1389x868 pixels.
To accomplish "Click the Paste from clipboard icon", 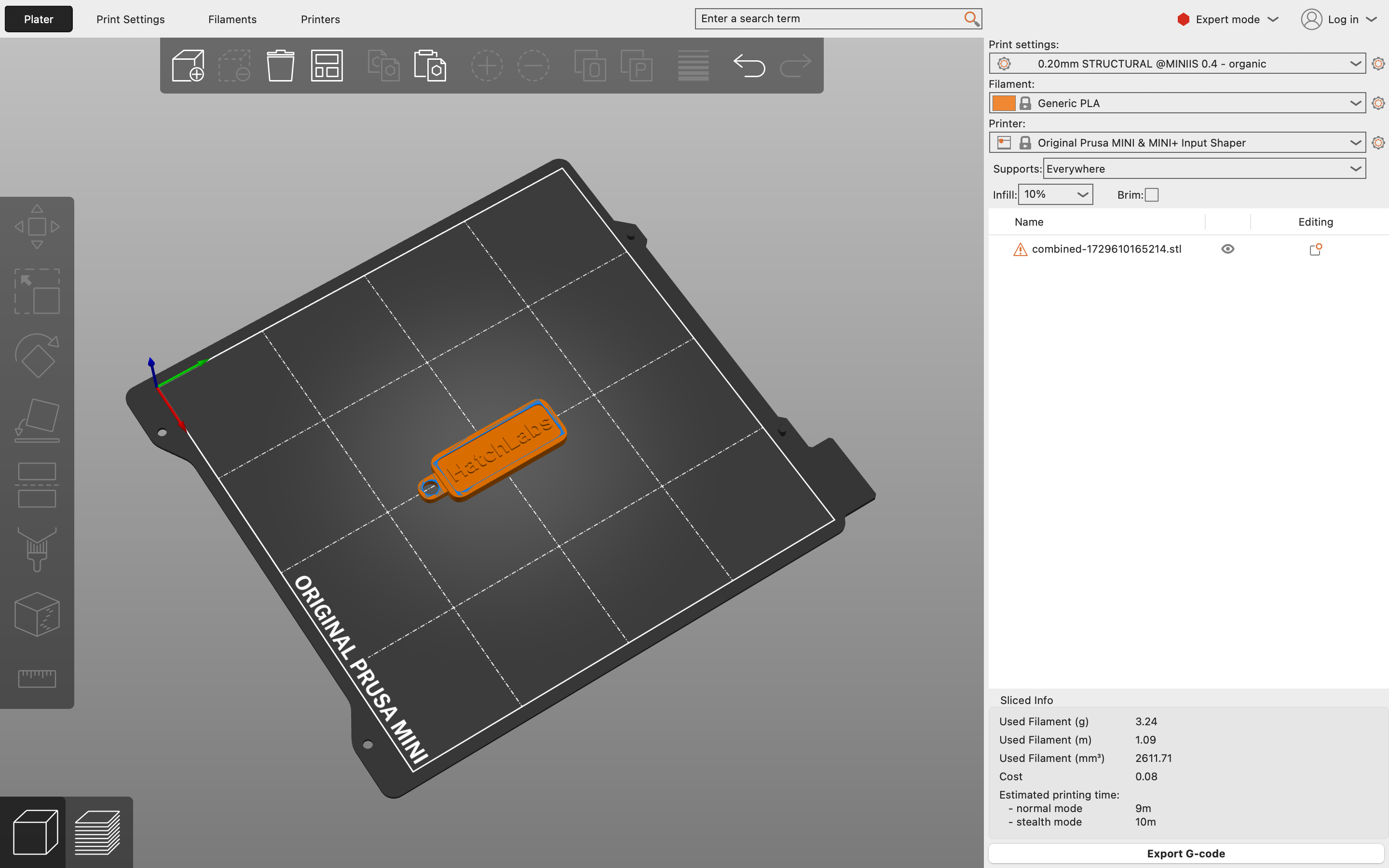I will (x=430, y=66).
